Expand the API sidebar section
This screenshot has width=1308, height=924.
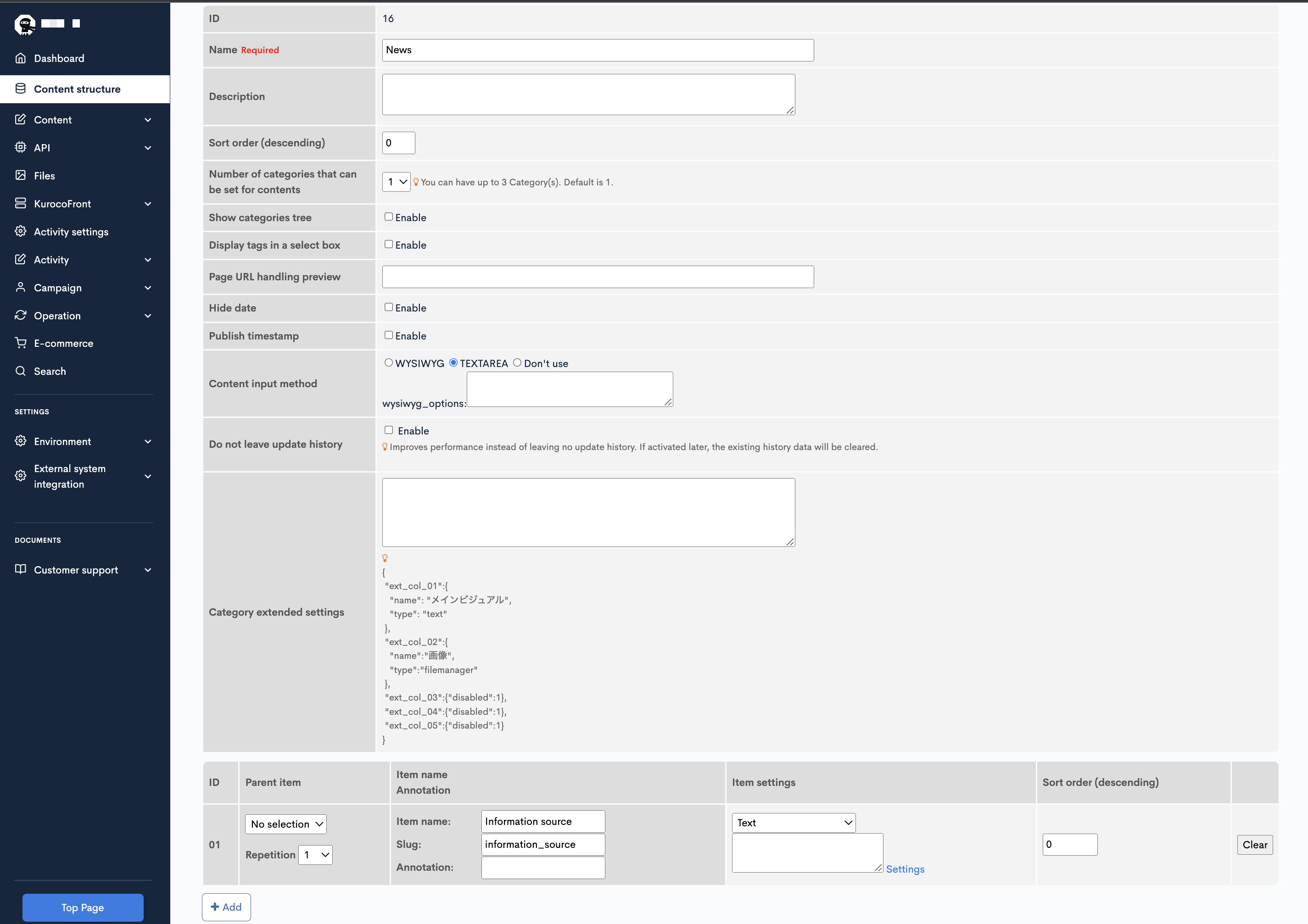pyautogui.click(x=43, y=147)
